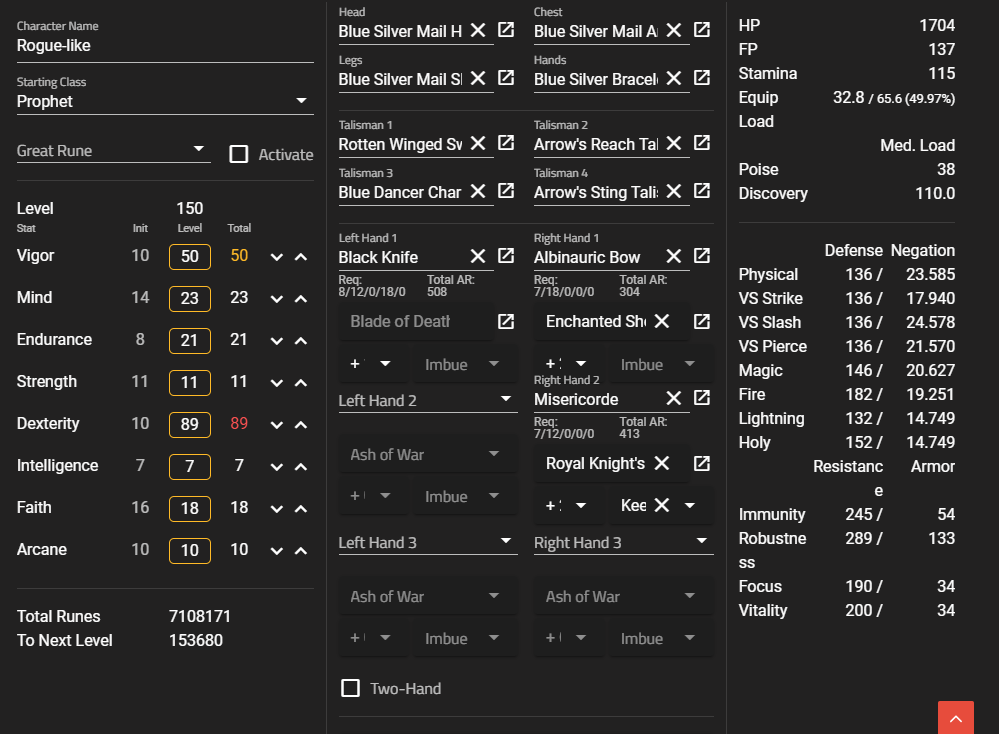
Task: Clear the Rotten Winged Sword talisman
Action: coord(478,143)
